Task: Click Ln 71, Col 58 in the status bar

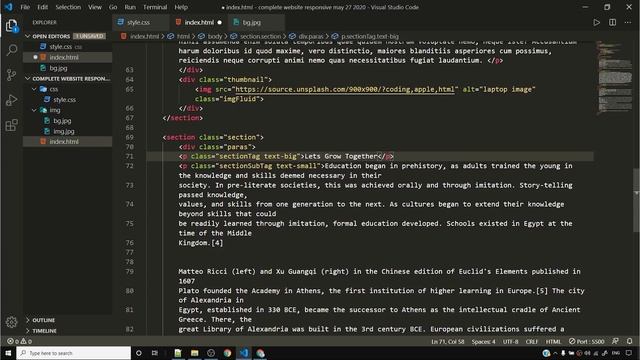Action: 448,341
